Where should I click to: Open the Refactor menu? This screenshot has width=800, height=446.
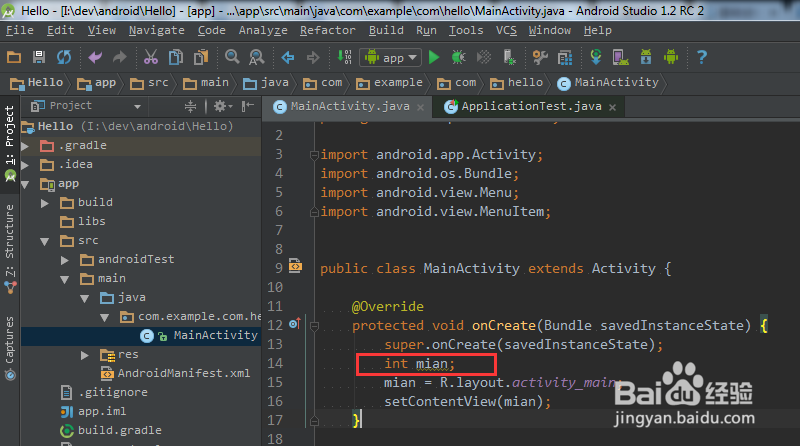(328, 31)
